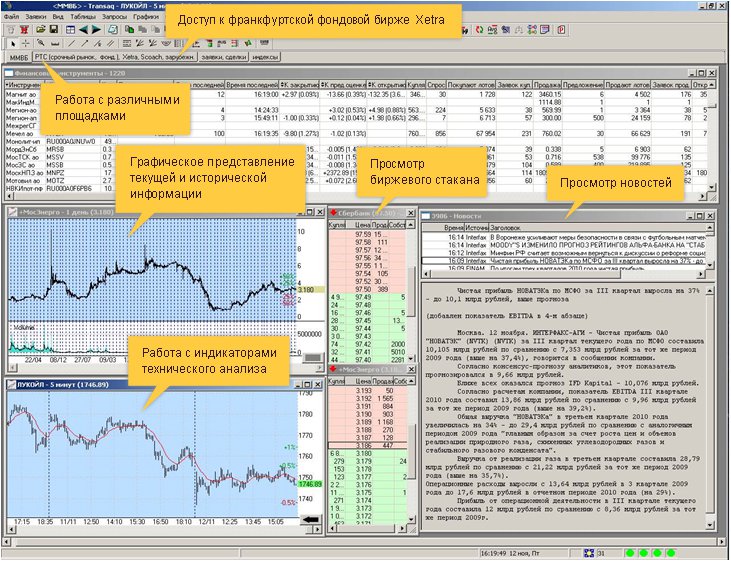Image resolution: width=731 pixels, height=561 pixels.
Task: Select the crosshair cursor tool
Action: pyautogui.click(x=26, y=44)
